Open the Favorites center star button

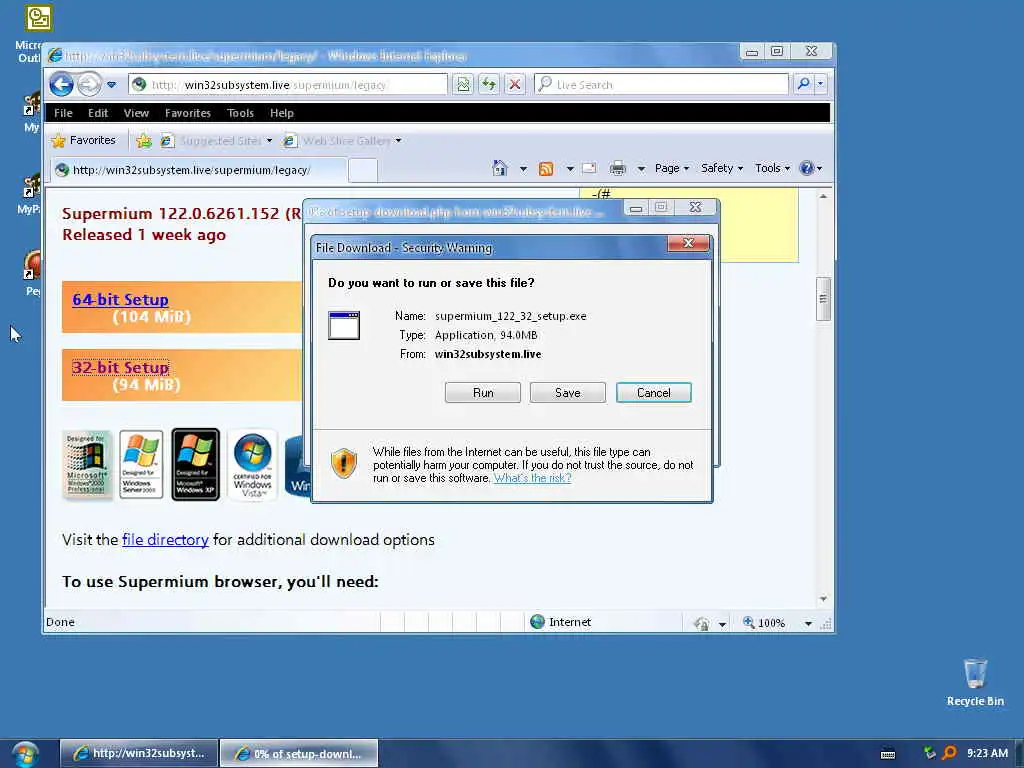click(x=83, y=140)
